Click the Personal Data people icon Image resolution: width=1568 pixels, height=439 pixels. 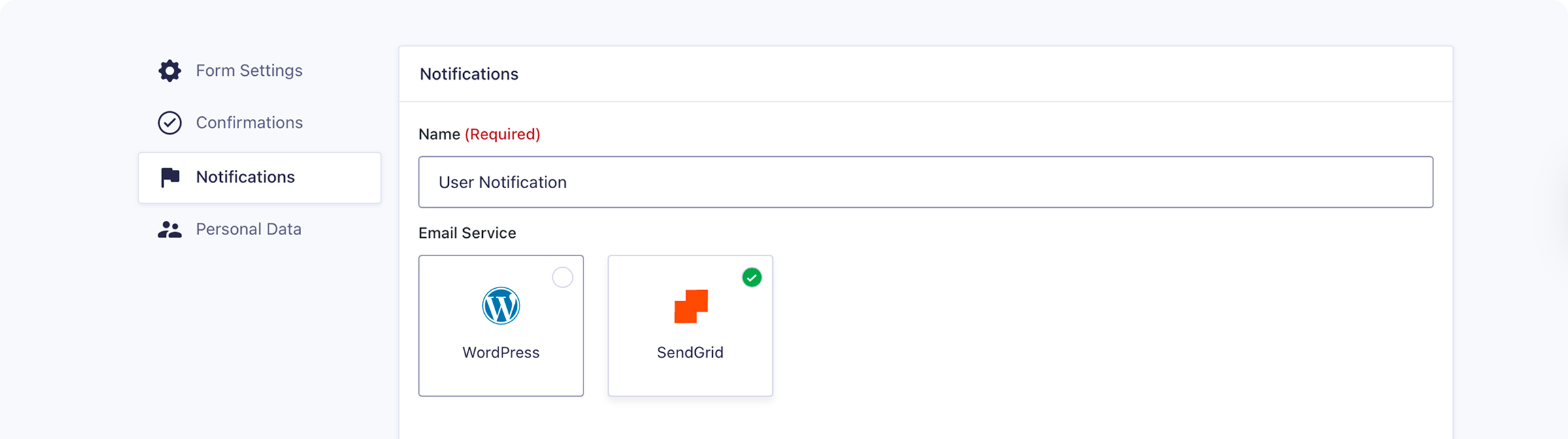[x=170, y=229]
